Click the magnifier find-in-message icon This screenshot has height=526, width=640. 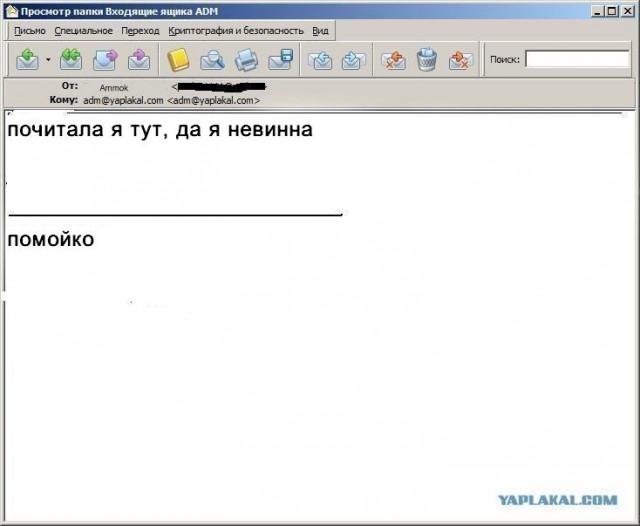(212, 60)
